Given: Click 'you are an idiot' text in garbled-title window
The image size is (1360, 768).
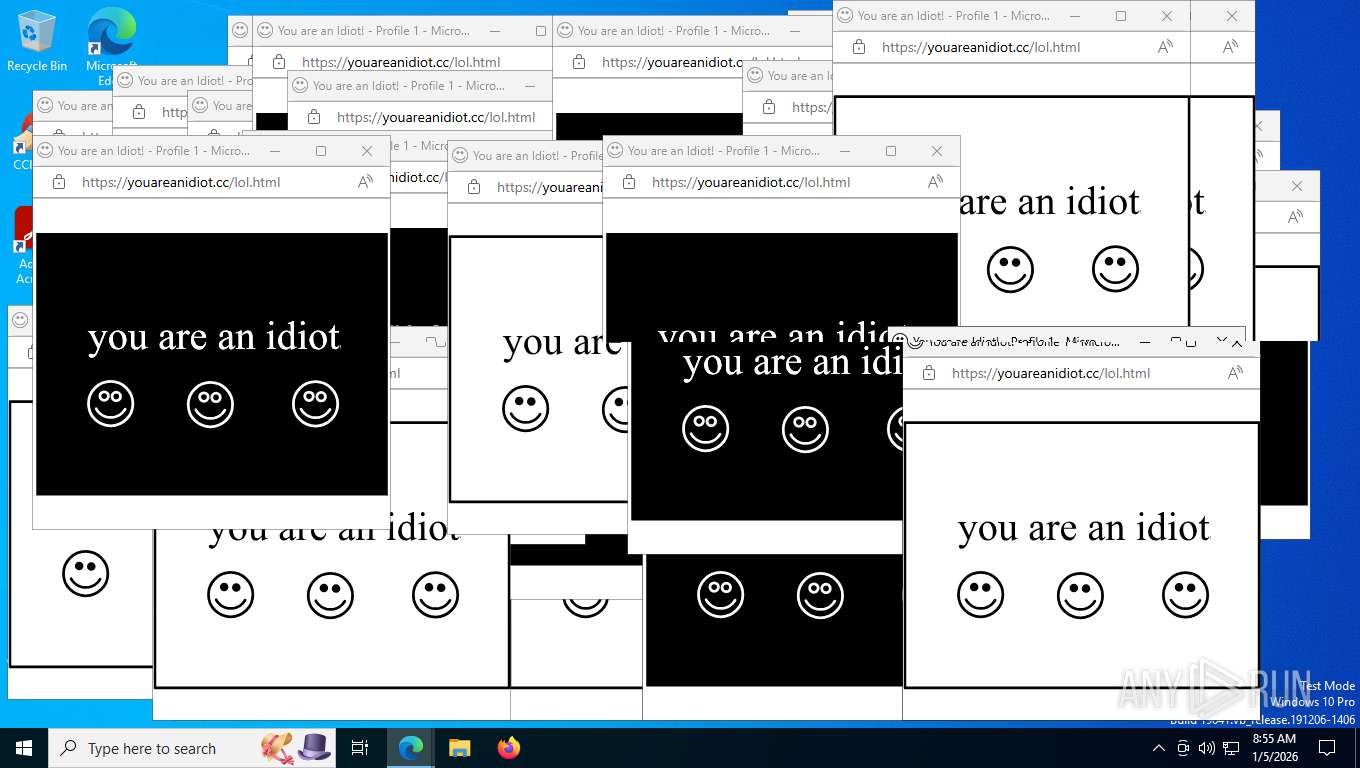Looking at the screenshot, I should pos(1084,528).
